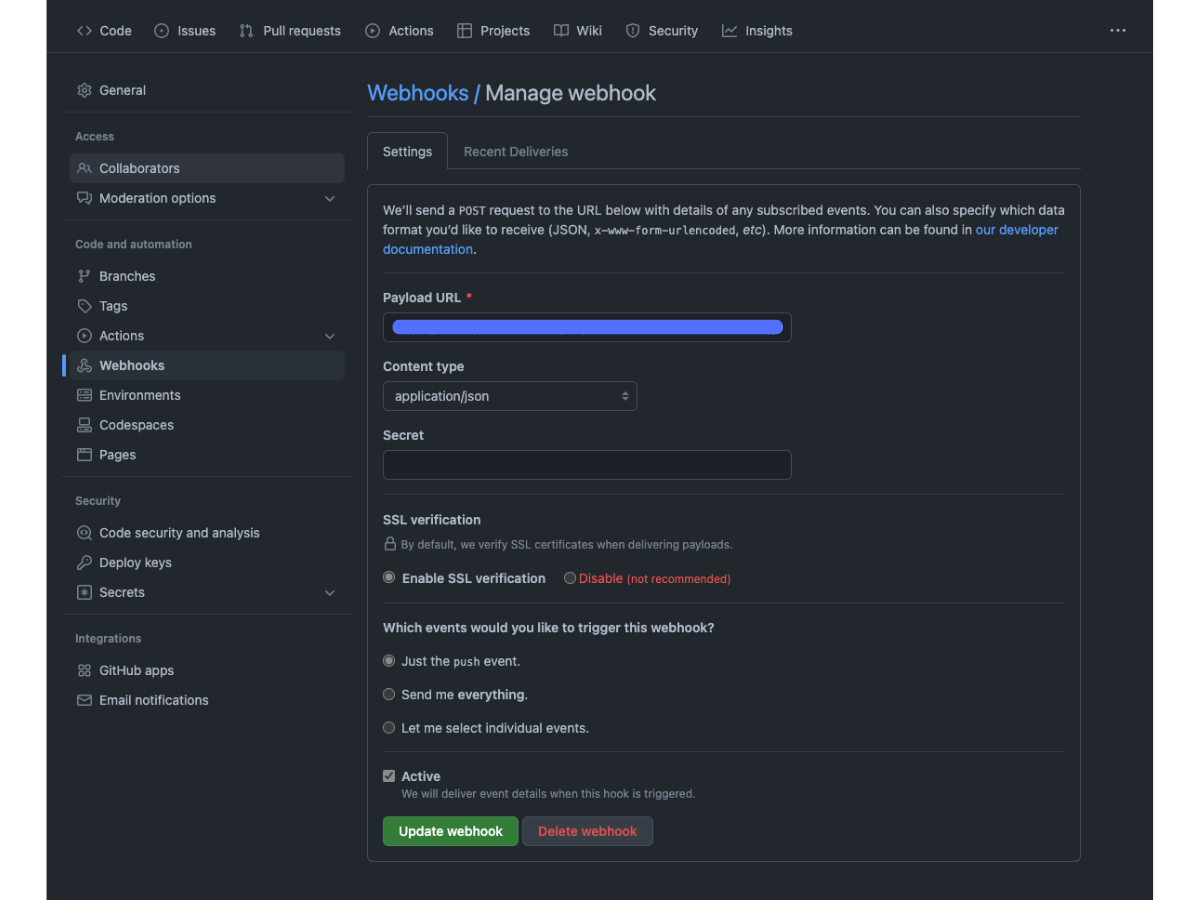
Task: Open GitHub apps via its sidebar icon
Action: 85,670
